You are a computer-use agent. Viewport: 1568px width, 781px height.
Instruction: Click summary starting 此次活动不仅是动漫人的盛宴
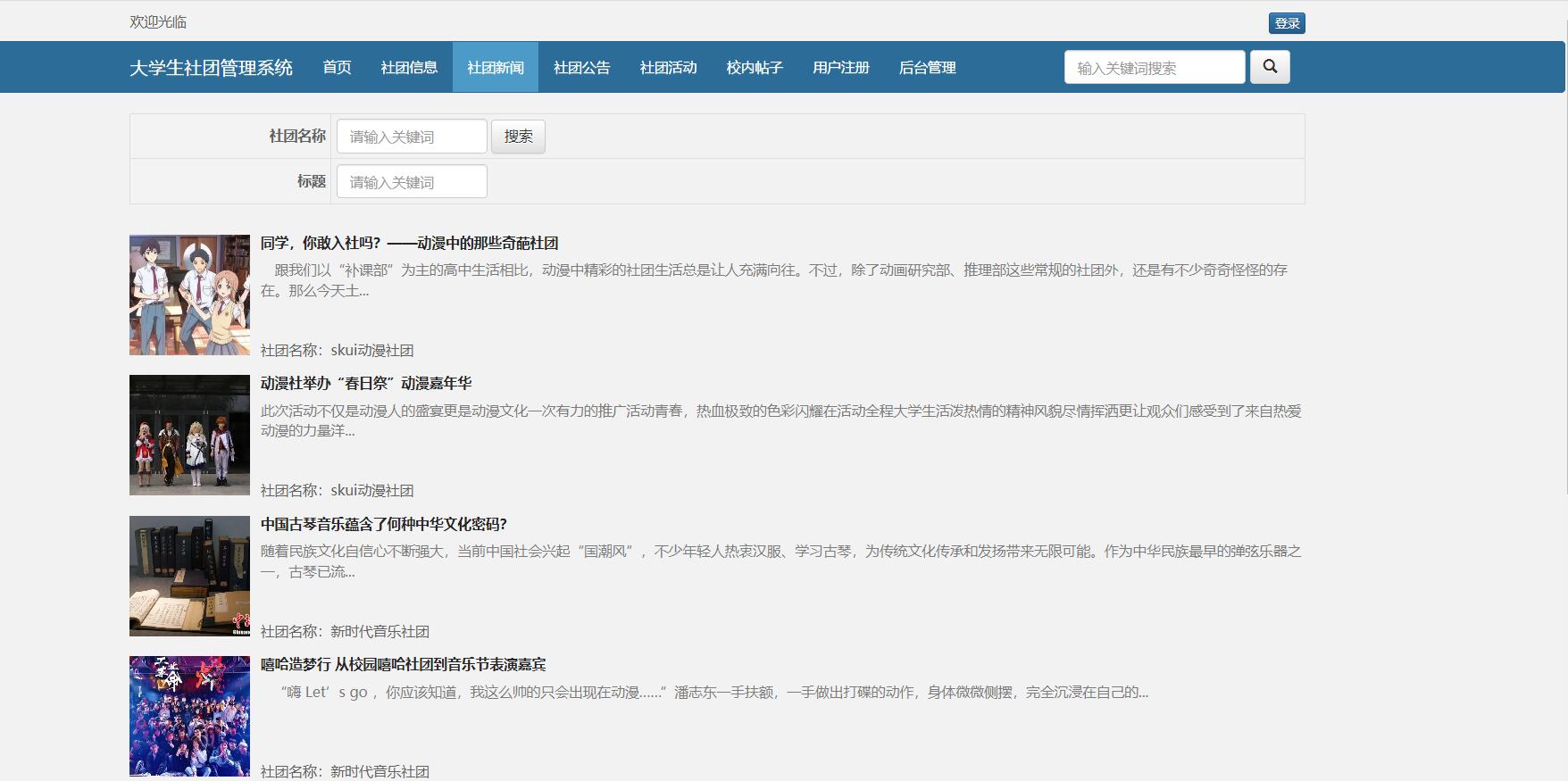[781, 420]
